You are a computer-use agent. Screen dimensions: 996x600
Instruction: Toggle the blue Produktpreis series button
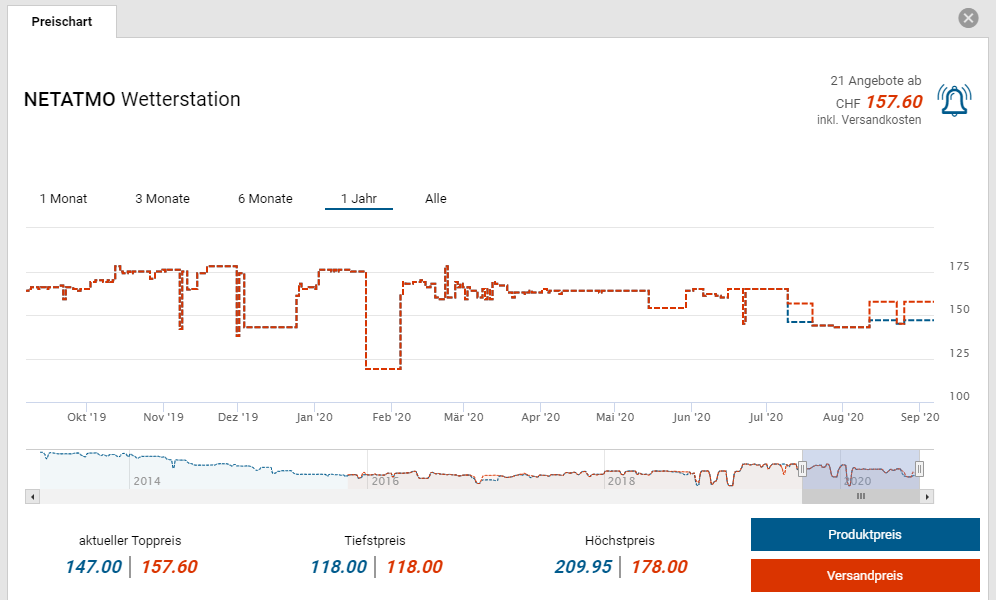coord(865,535)
